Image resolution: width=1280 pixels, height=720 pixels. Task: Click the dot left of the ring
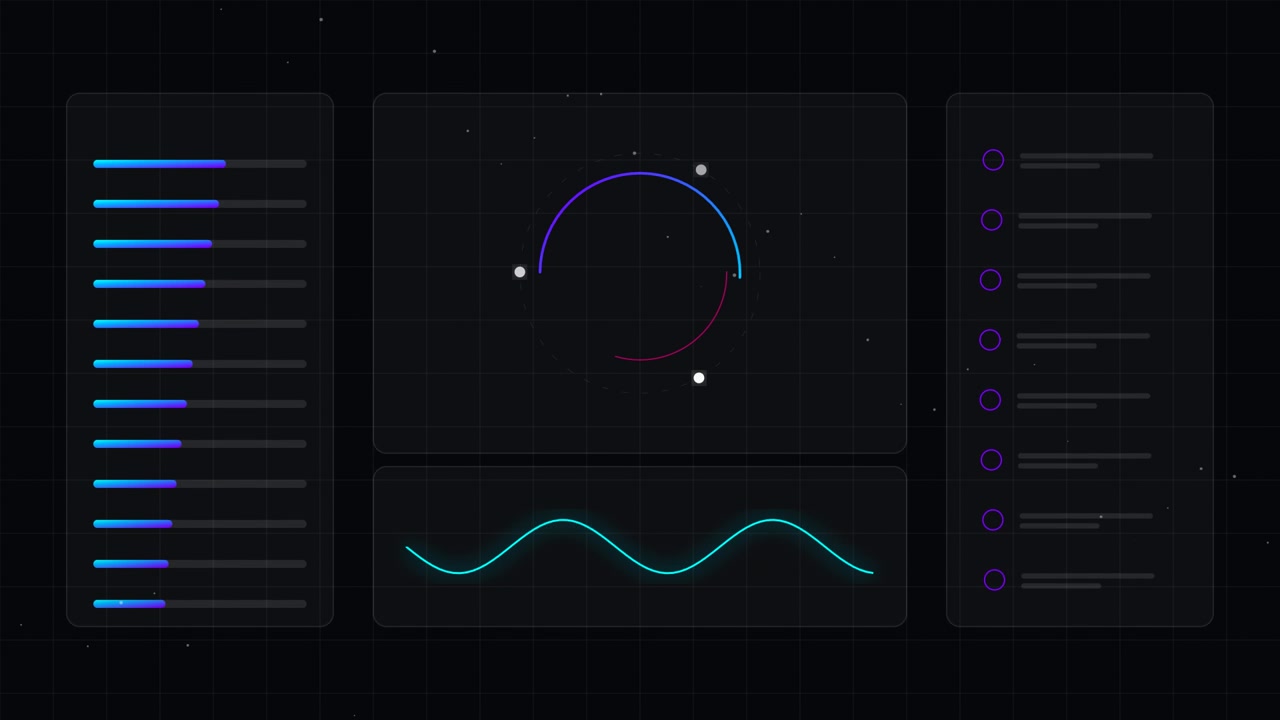(520, 272)
